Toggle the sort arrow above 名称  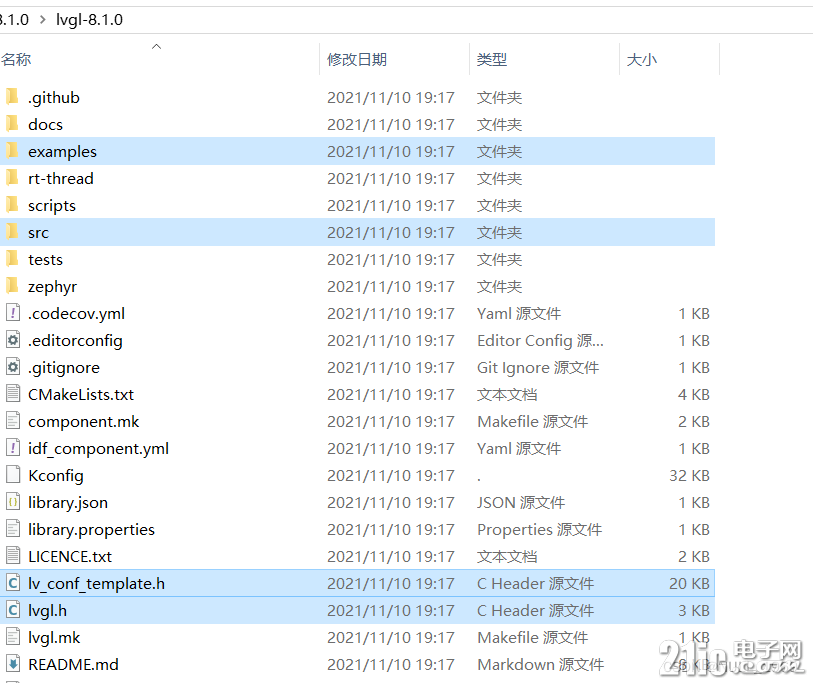[x=156, y=46]
